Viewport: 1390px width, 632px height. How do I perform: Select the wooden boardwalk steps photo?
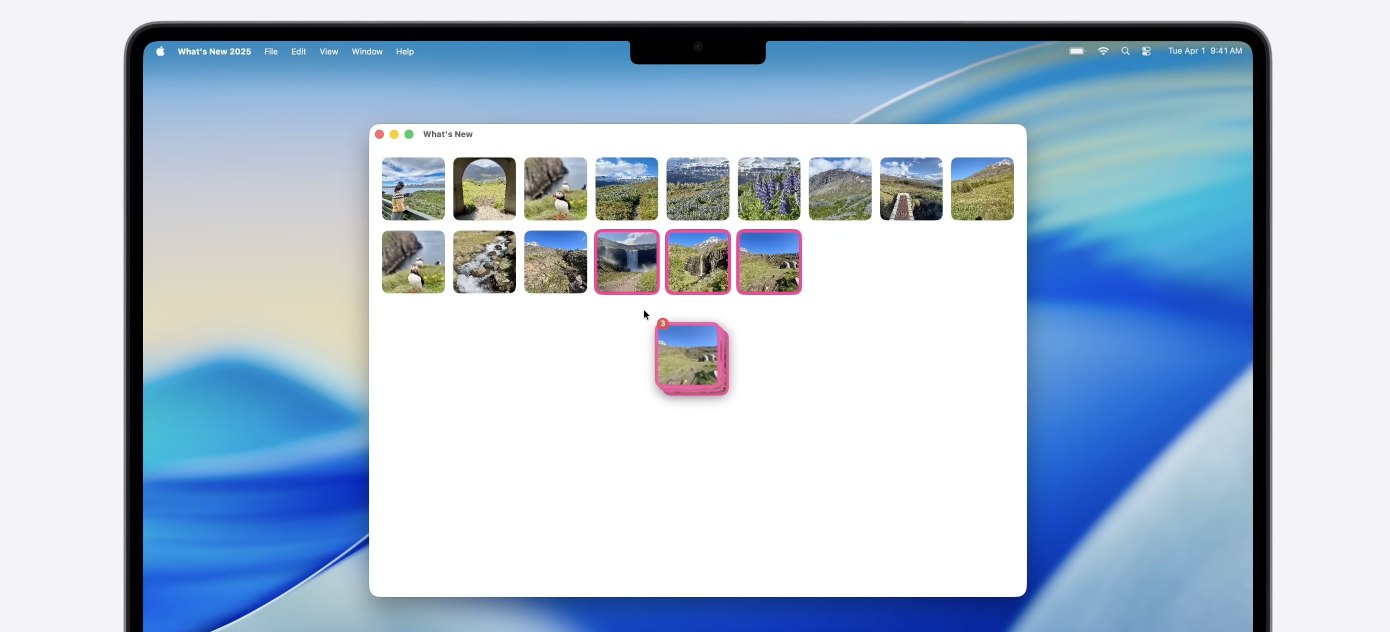click(x=911, y=188)
